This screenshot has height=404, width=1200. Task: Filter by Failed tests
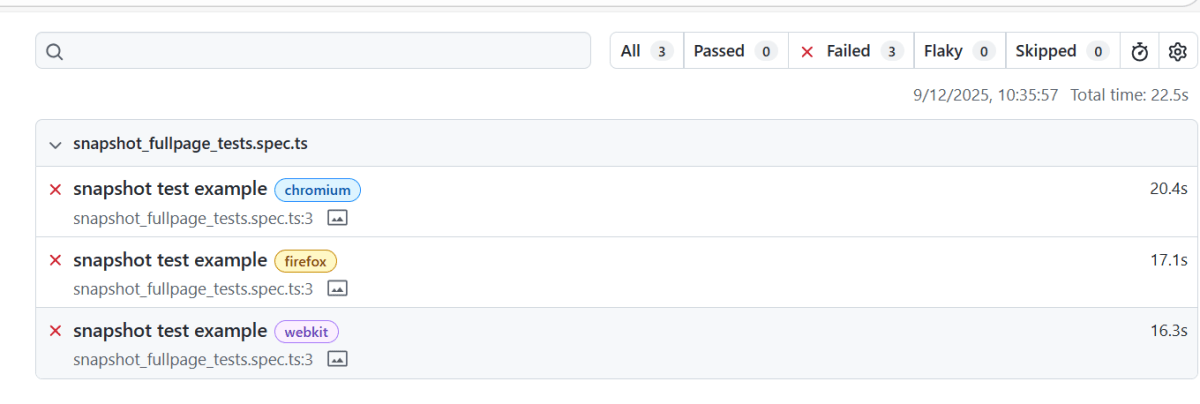point(852,51)
